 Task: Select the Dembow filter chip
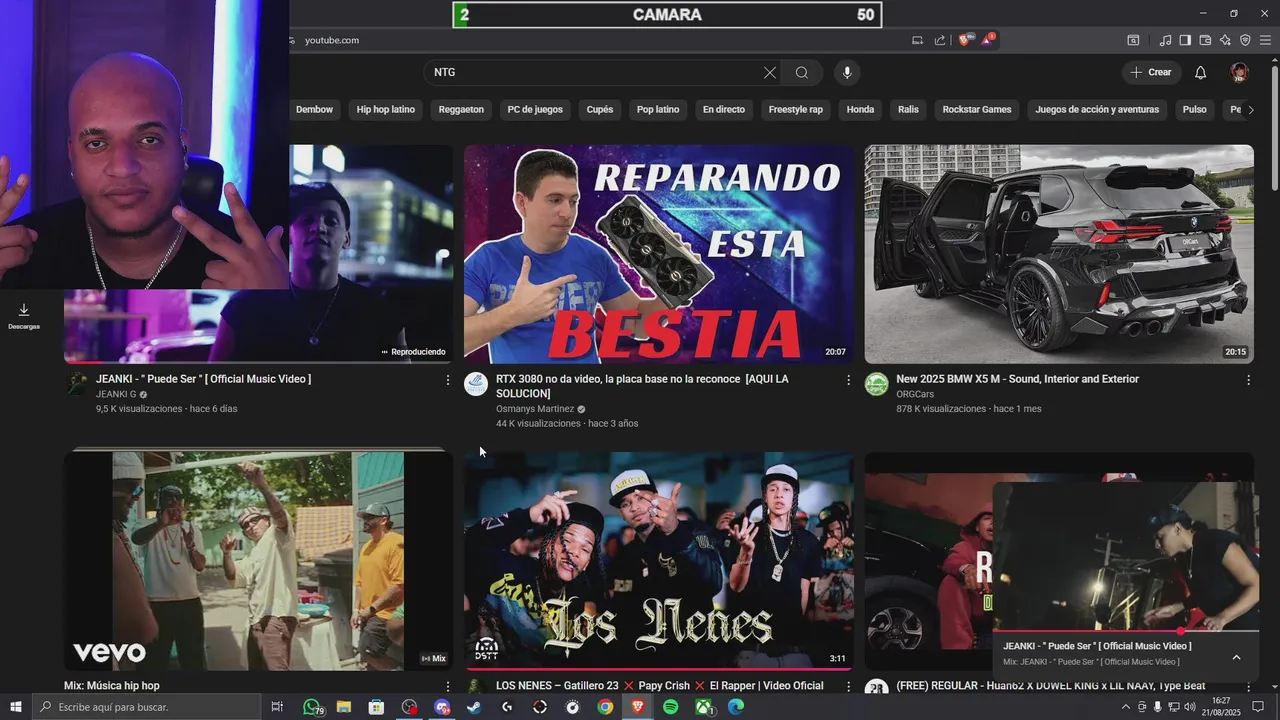(x=314, y=110)
